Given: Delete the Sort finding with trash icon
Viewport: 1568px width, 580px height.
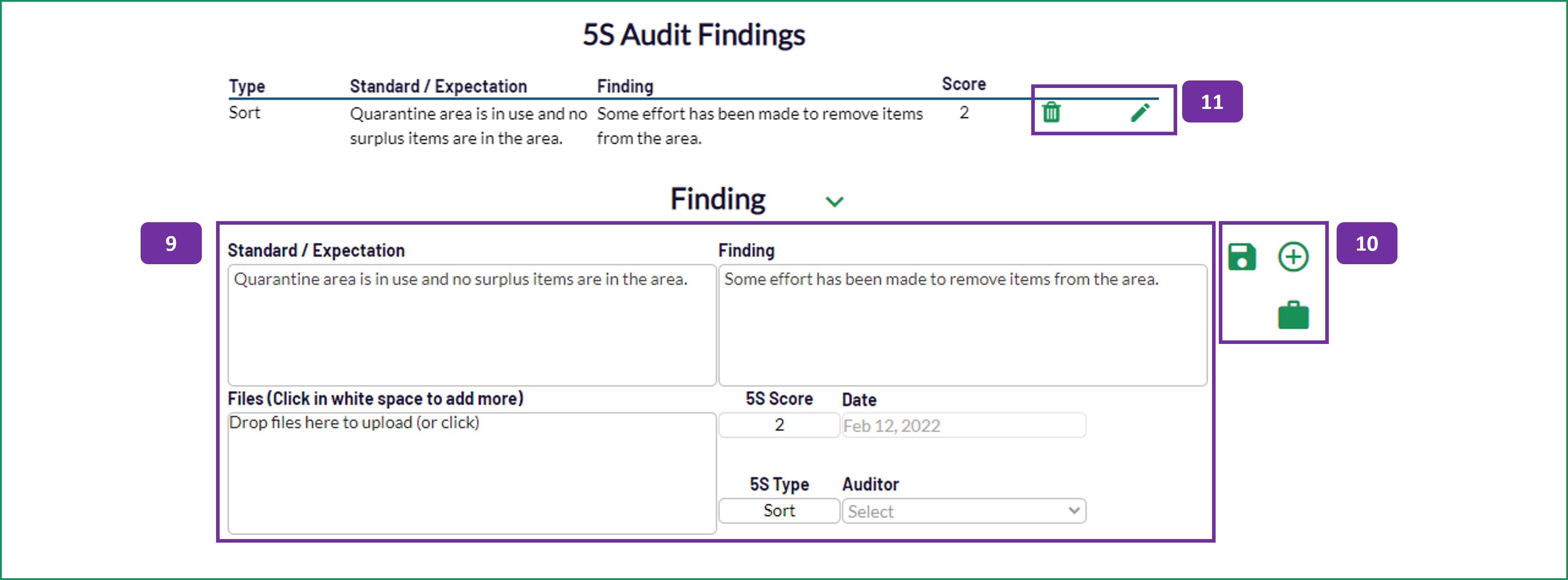Looking at the screenshot, I should tap(1051, 113).
